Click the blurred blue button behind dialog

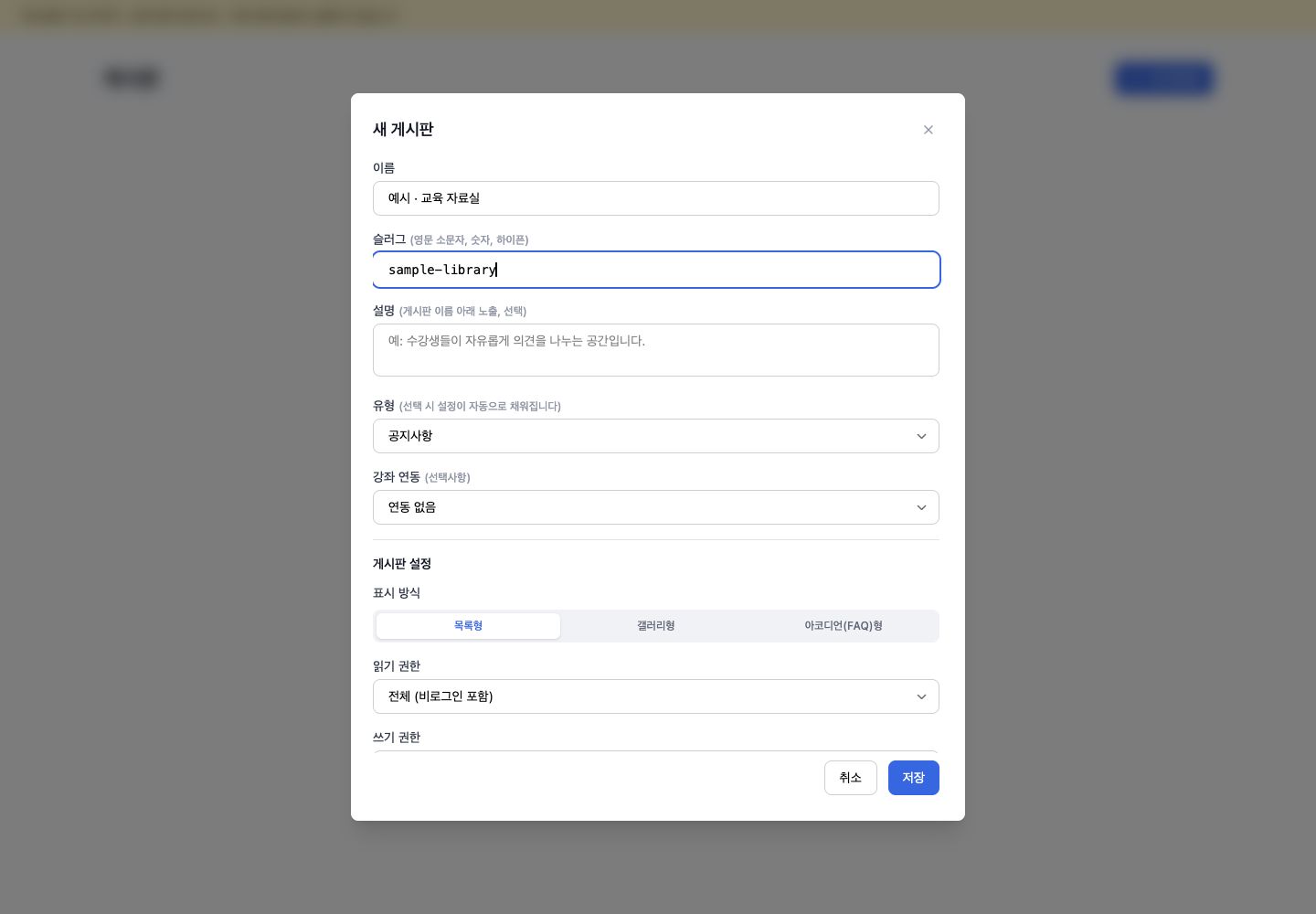point(1164,79)
